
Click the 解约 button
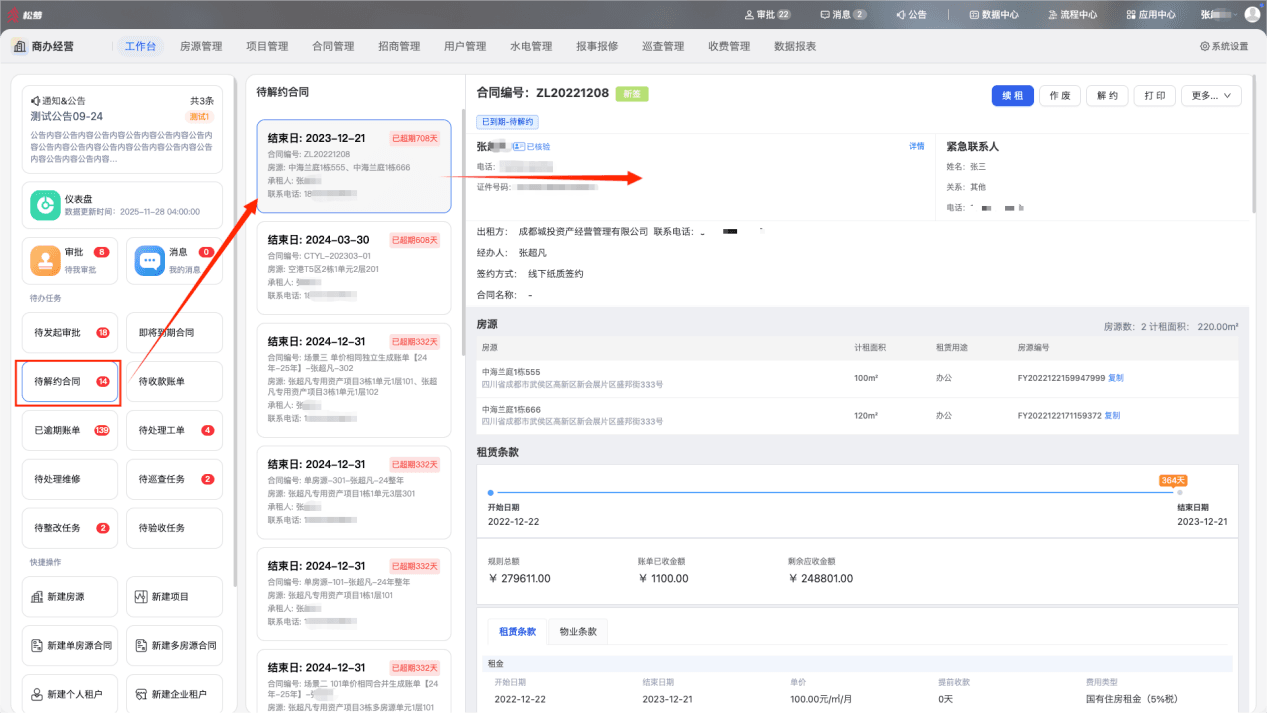[x=1107, y=95]
